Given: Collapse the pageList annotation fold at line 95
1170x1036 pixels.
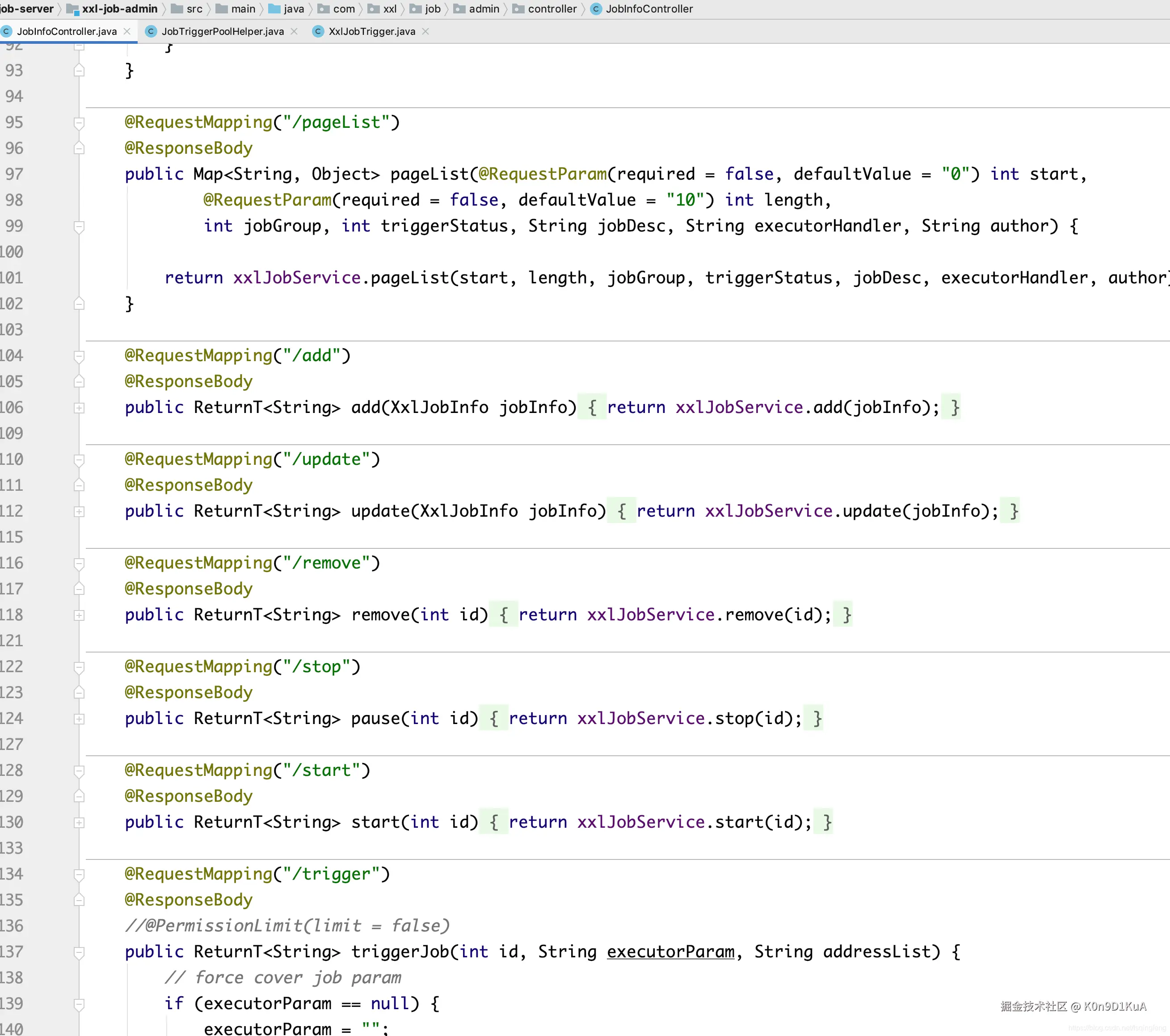Looking at the screenshot, I should (x=79, y=123).
